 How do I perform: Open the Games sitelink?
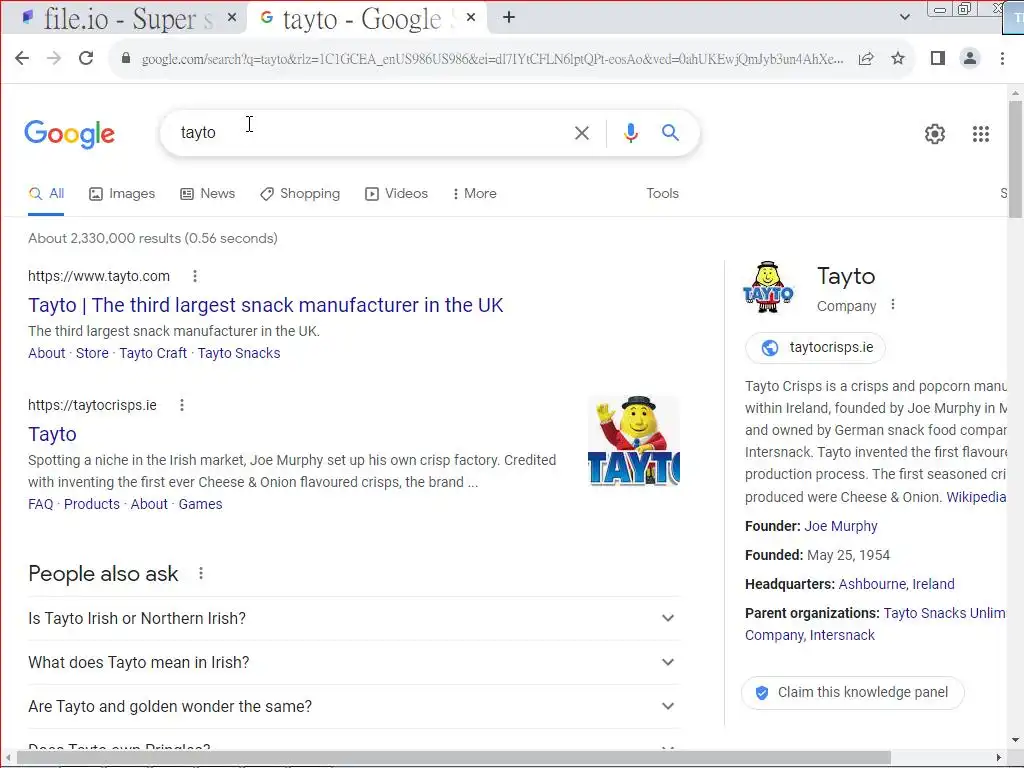pyautogui.click(x=200, y=504)
